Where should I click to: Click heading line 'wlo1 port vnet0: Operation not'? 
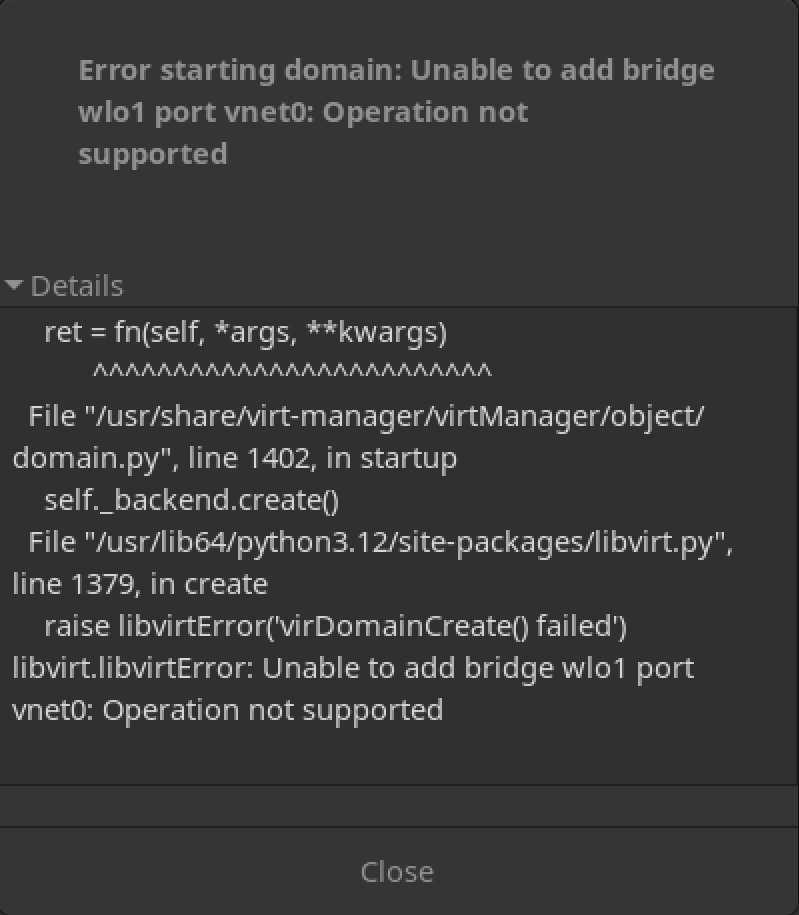pyautogui.click(x=303, y=112)
